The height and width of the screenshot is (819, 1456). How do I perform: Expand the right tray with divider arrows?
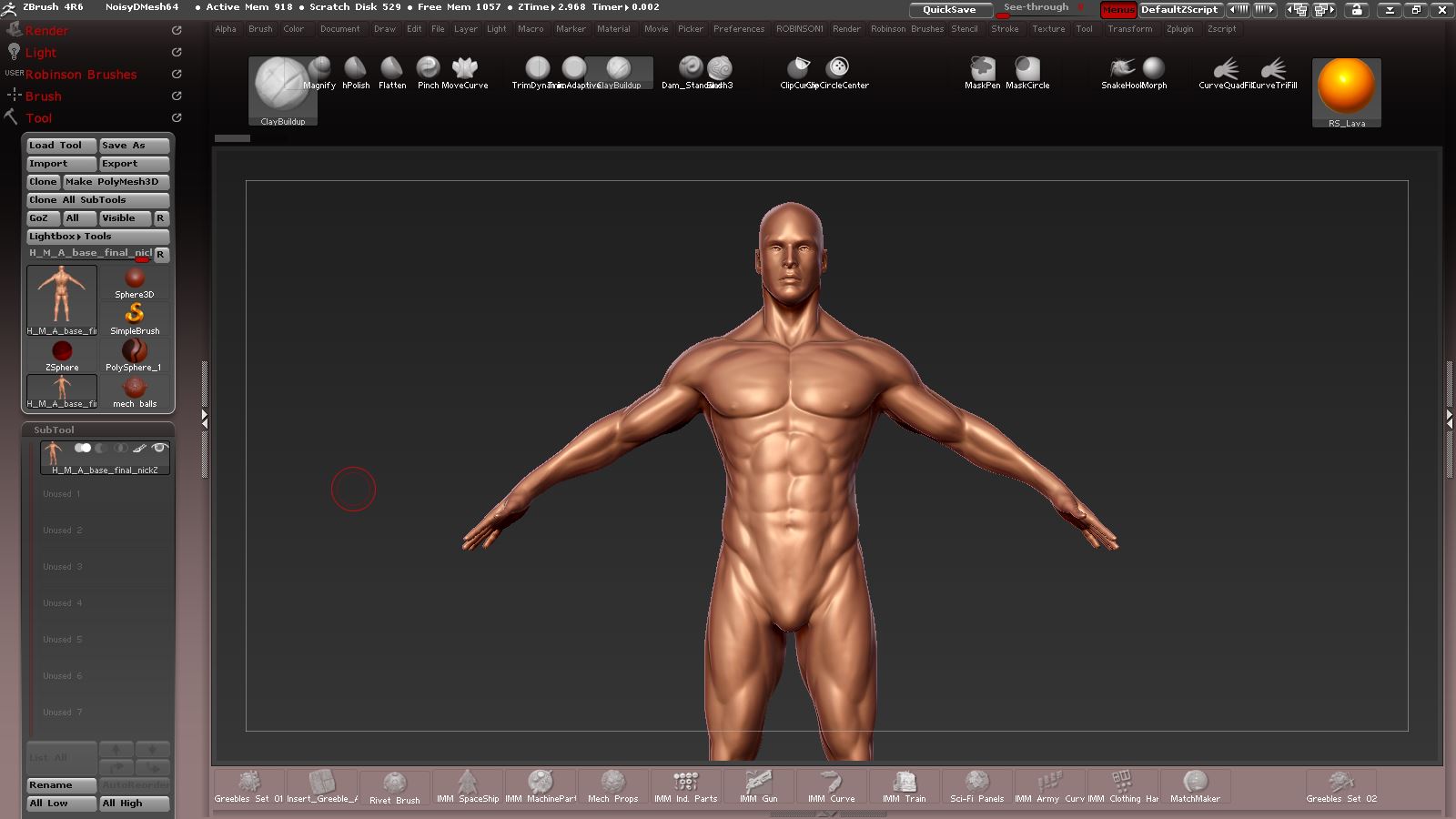click(1449, 419)
